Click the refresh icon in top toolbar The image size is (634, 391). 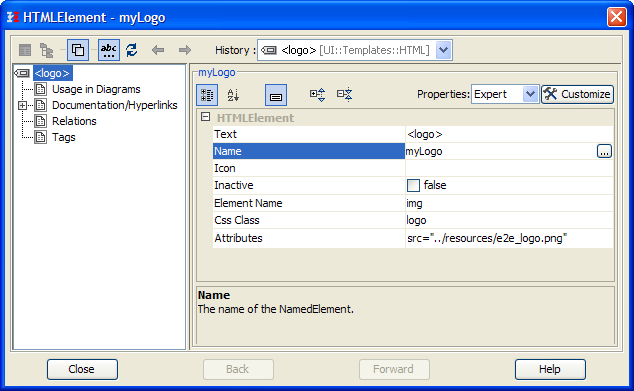coord(131,50)
